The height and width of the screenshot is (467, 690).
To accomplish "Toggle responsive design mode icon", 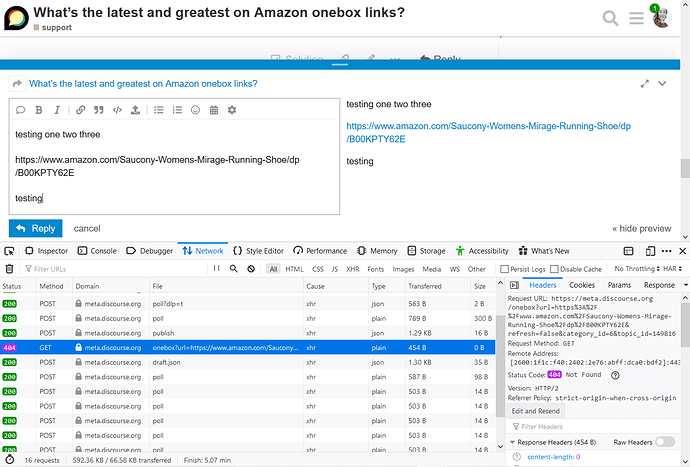I will tap(650, 251).
